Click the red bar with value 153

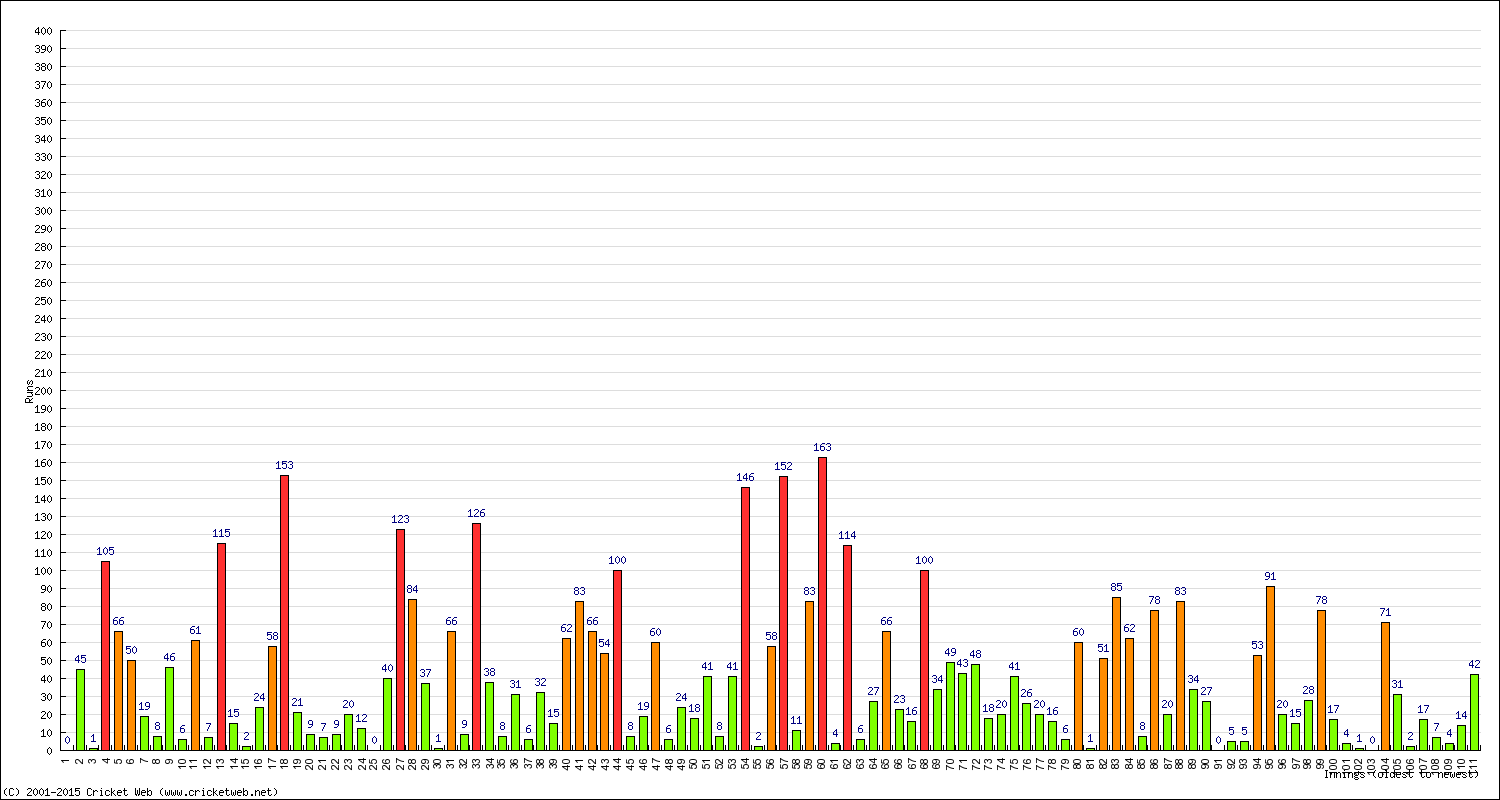pyautogui.click(x=284, y=612)
